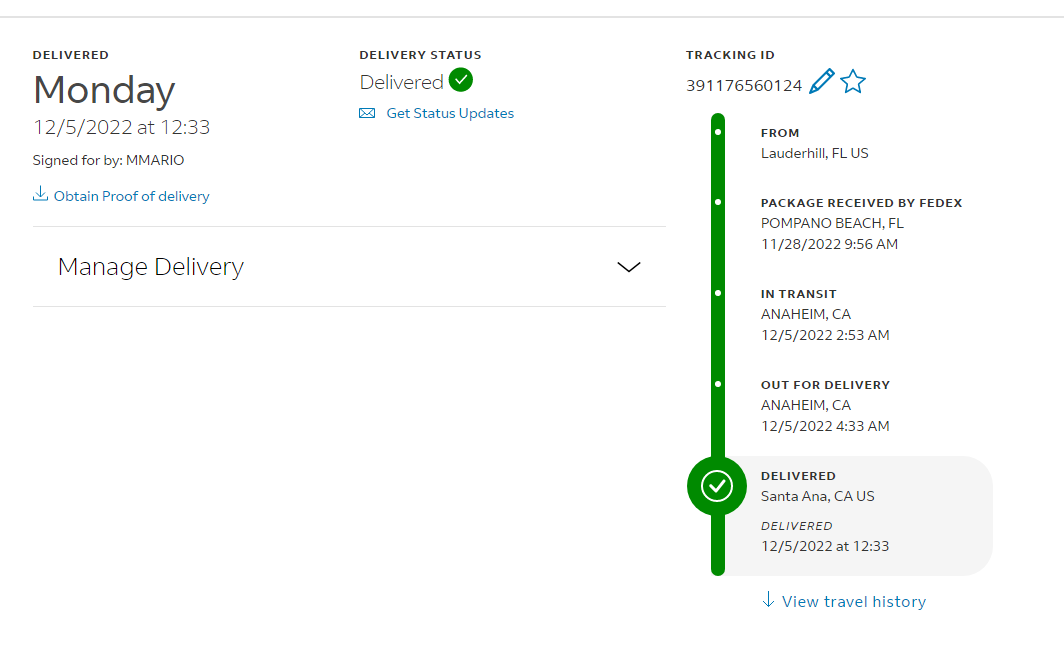
Task: Click the Out for Delivery timeline marker
Action: point(718,384)
